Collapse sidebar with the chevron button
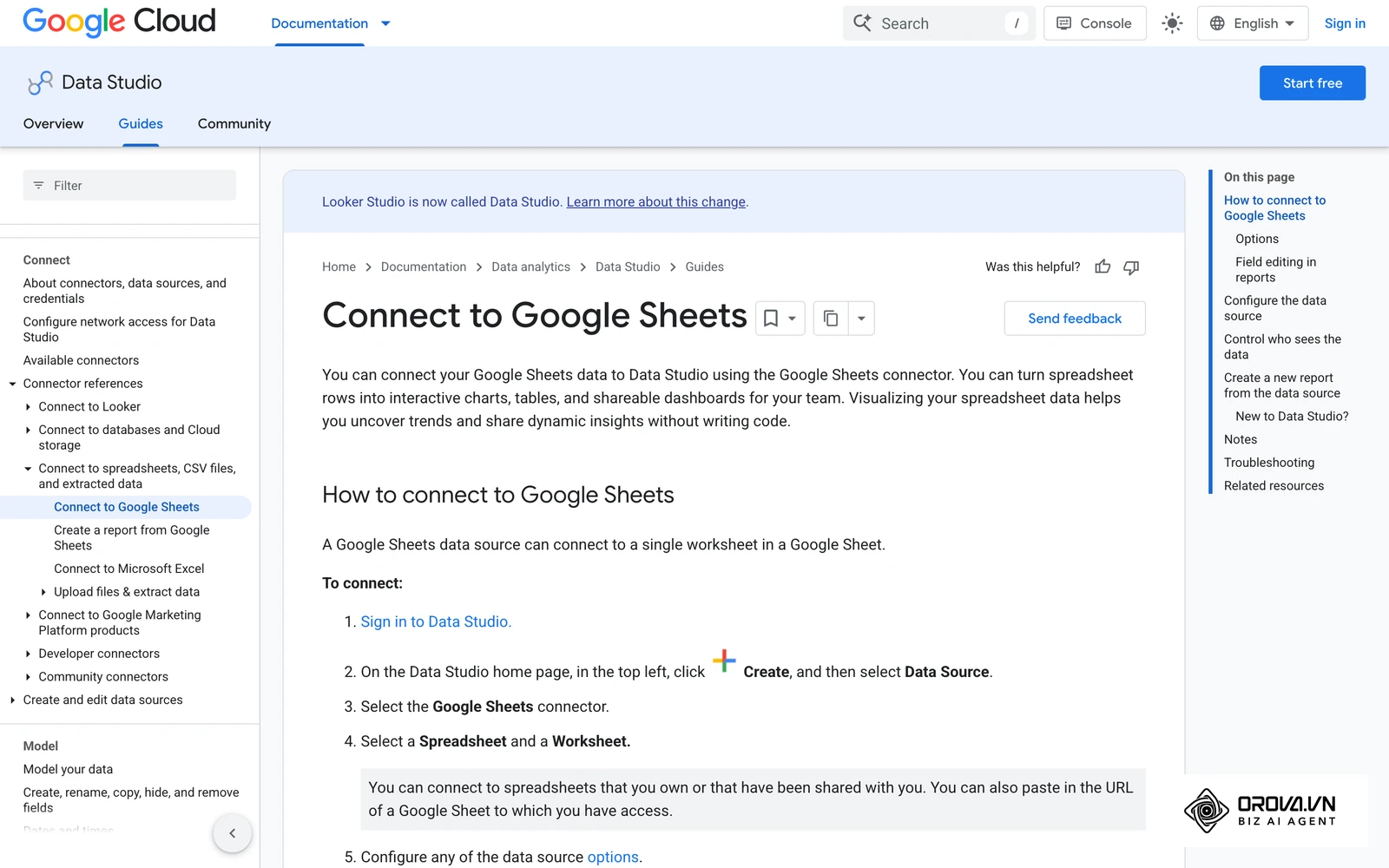Image resolution: width=1389 pixels, height=868 pixels. coord(232,833)
